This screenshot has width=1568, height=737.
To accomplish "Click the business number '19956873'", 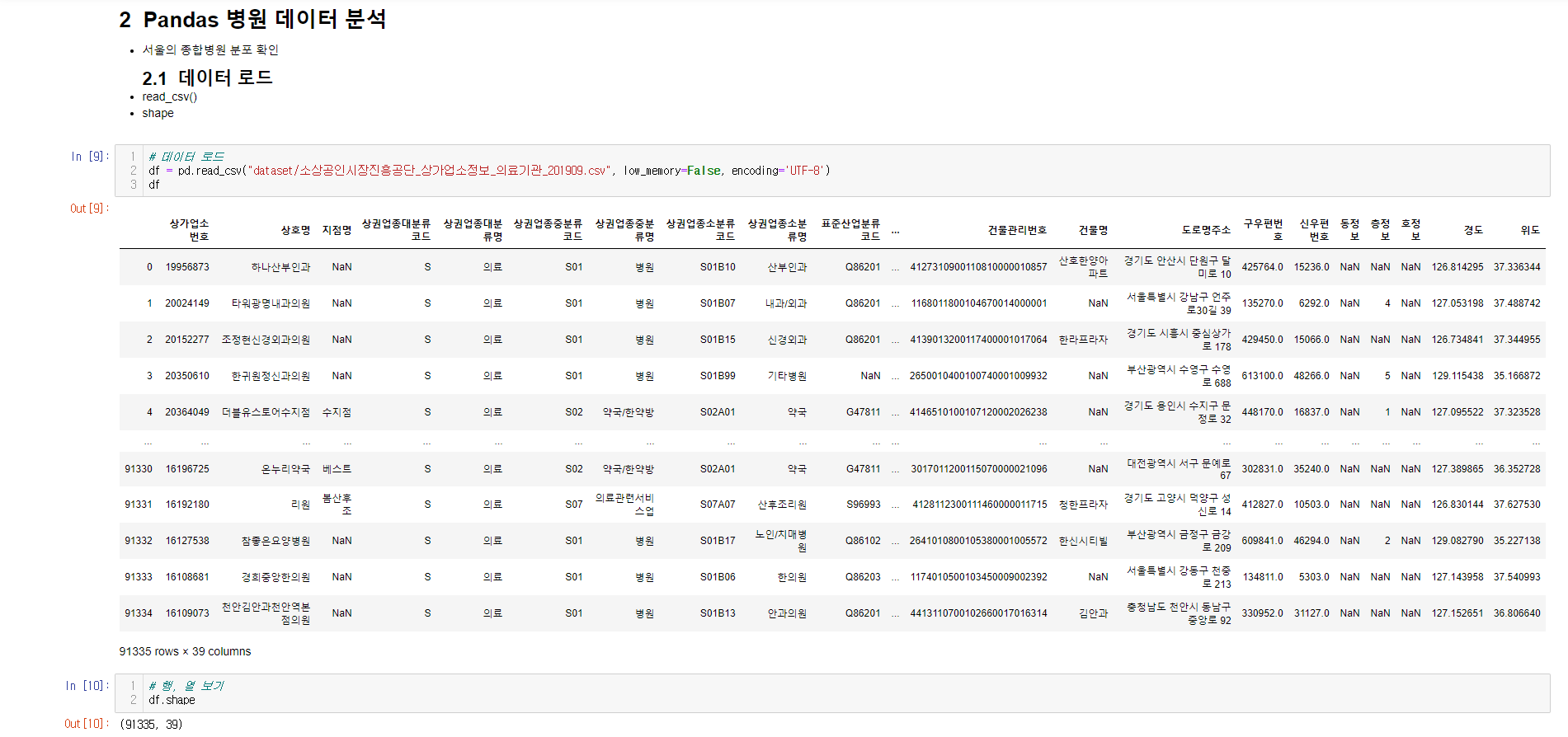I will (x=187, y=267).
